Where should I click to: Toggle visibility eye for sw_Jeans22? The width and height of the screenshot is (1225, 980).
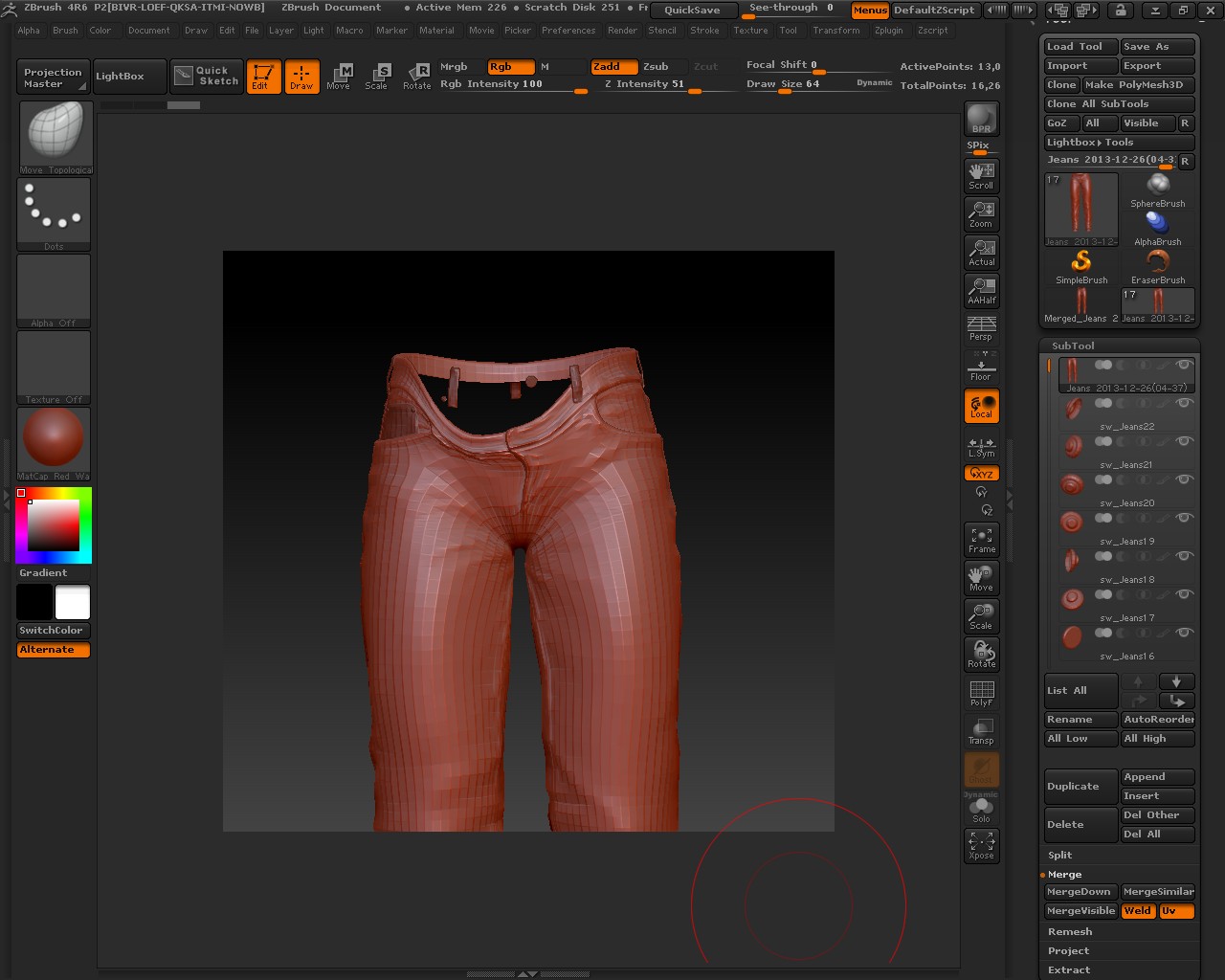(1184, 403)
